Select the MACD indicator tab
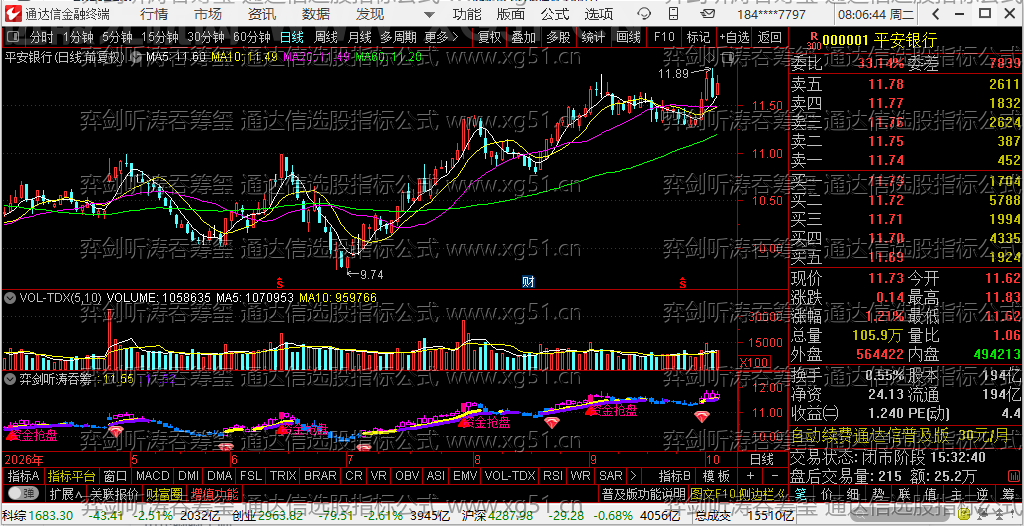Screen dimensions: 1024x526 pyautogui.click(x=153, y=475)
